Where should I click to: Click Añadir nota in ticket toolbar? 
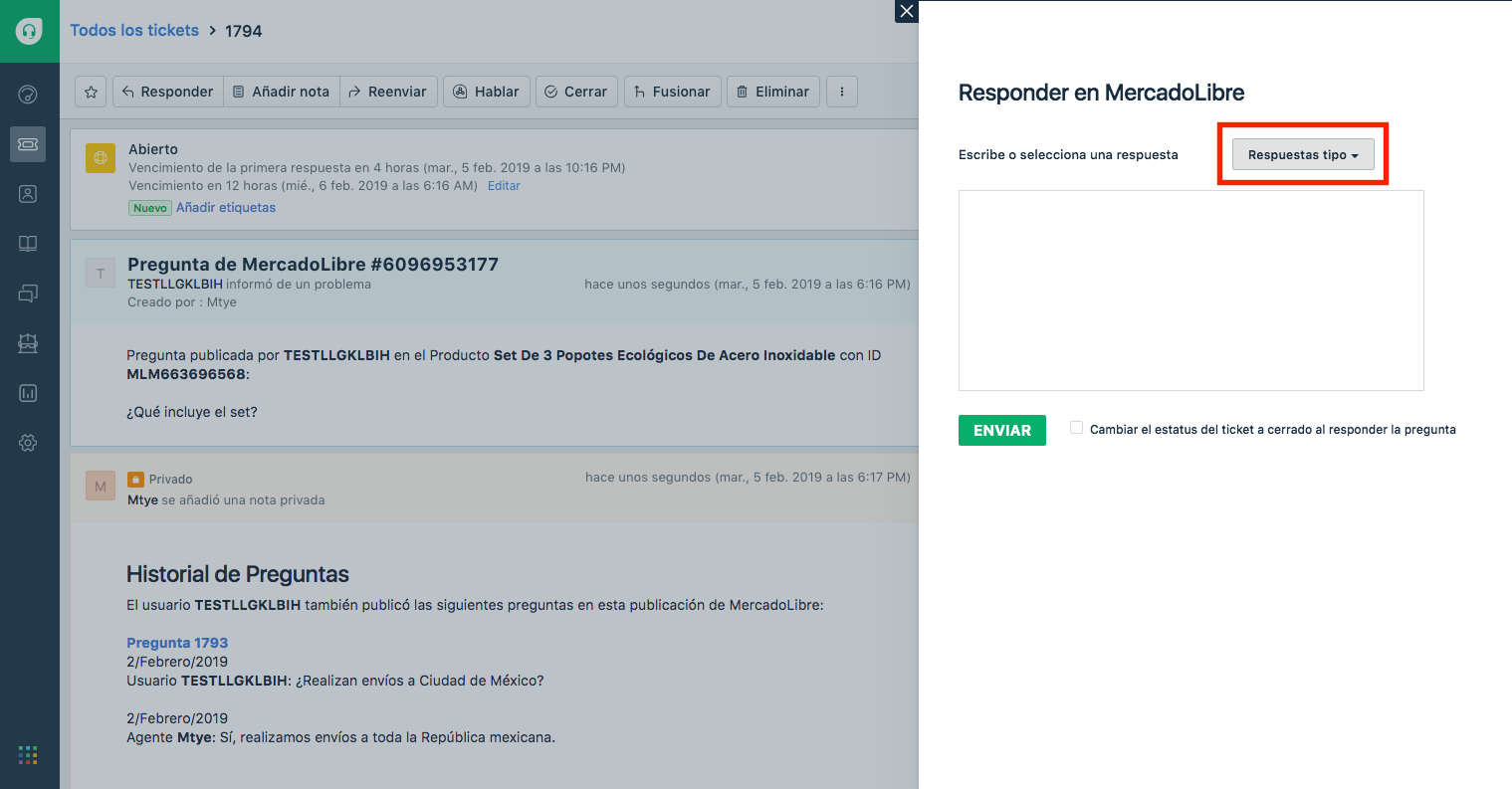click(282, 92)
